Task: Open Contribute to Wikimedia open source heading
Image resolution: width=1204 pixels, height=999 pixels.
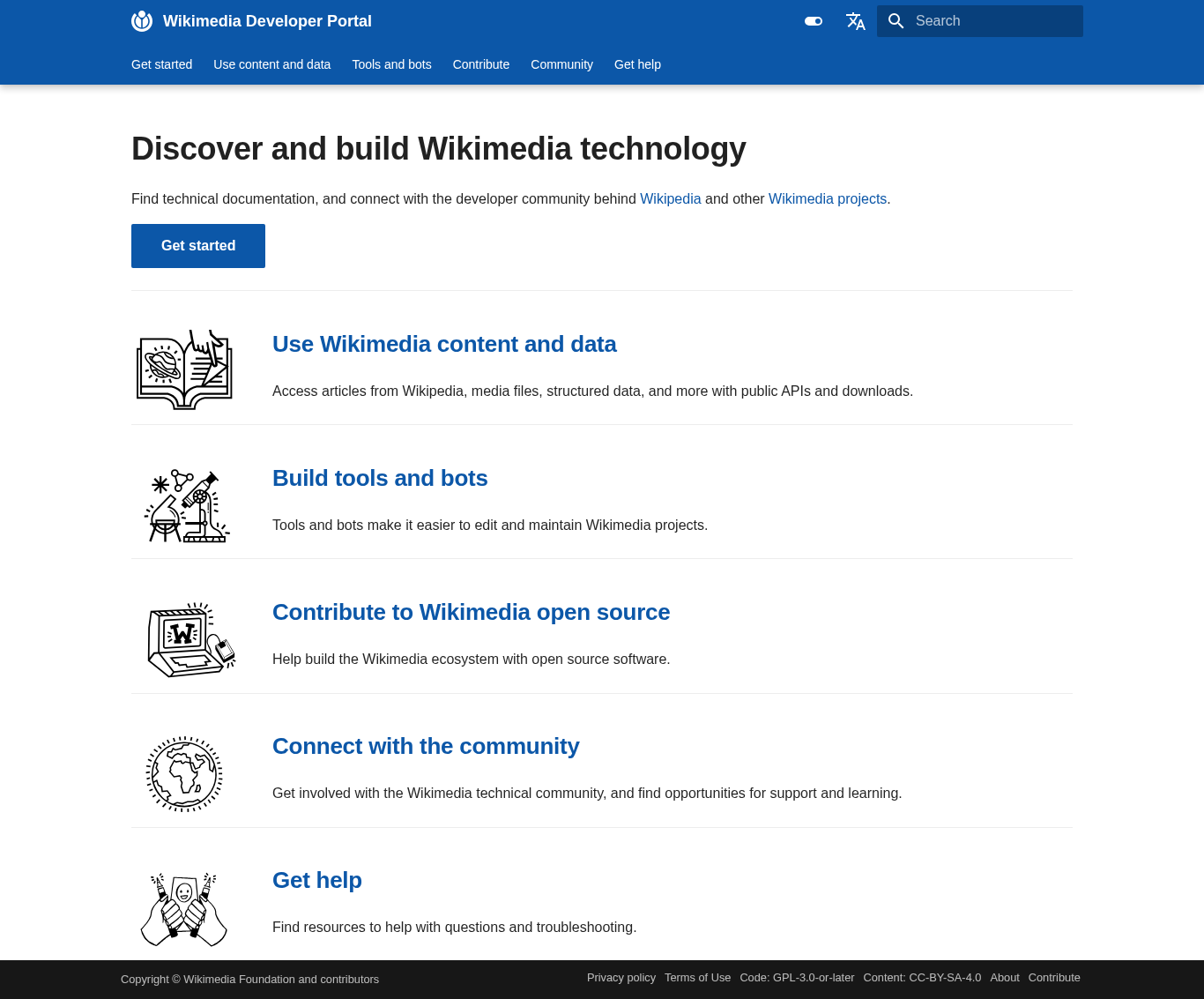Action: (471, 612)
